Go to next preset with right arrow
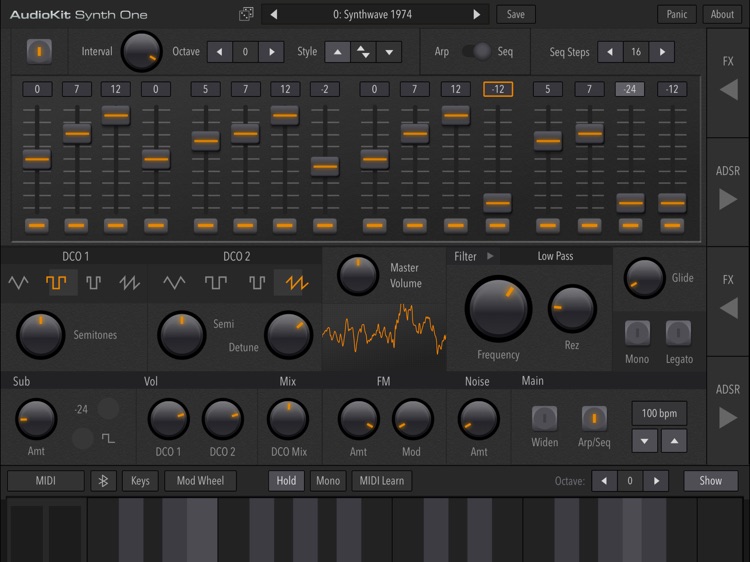This screenshot has height=562, width=750. [476, 14]
